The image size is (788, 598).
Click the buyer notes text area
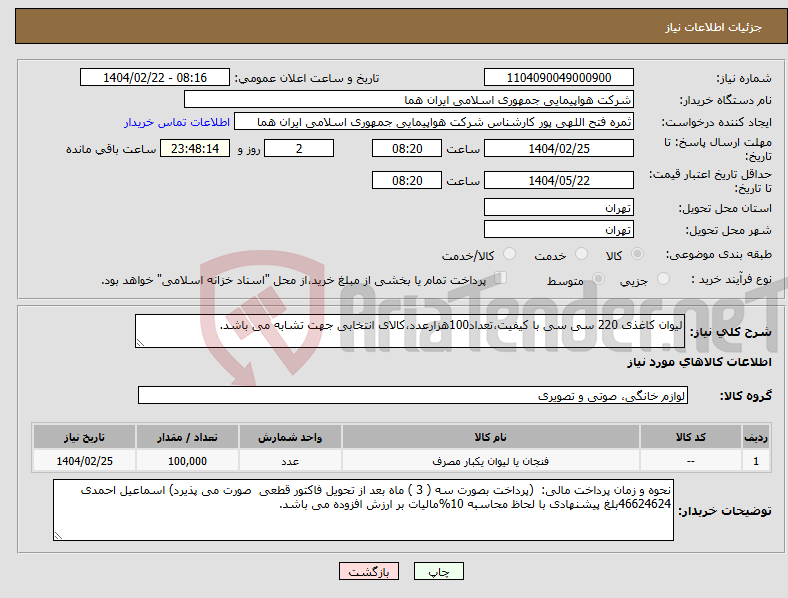[363, 510]
